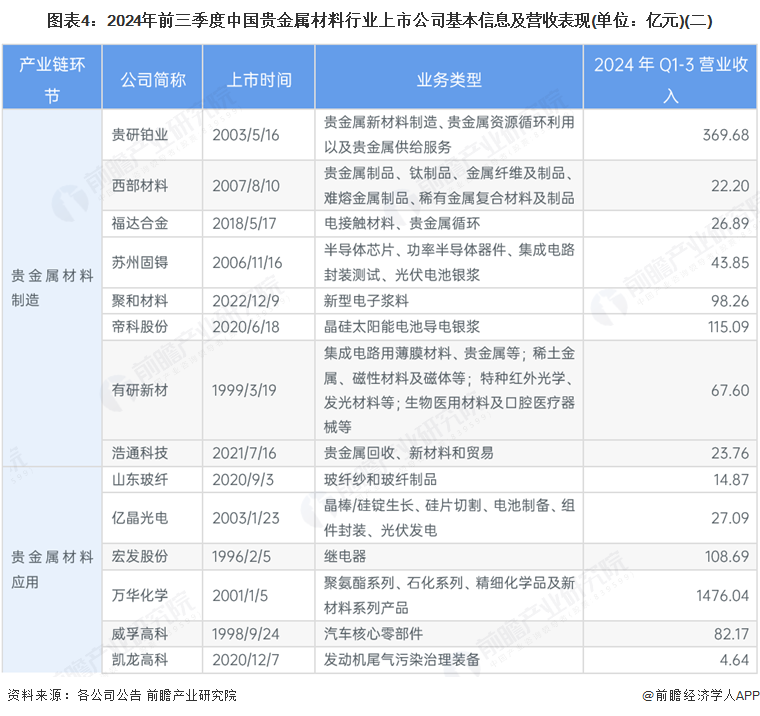The image size is (760, 716).
Task: Click revenue value '82.17'
Action: (731, 634)
